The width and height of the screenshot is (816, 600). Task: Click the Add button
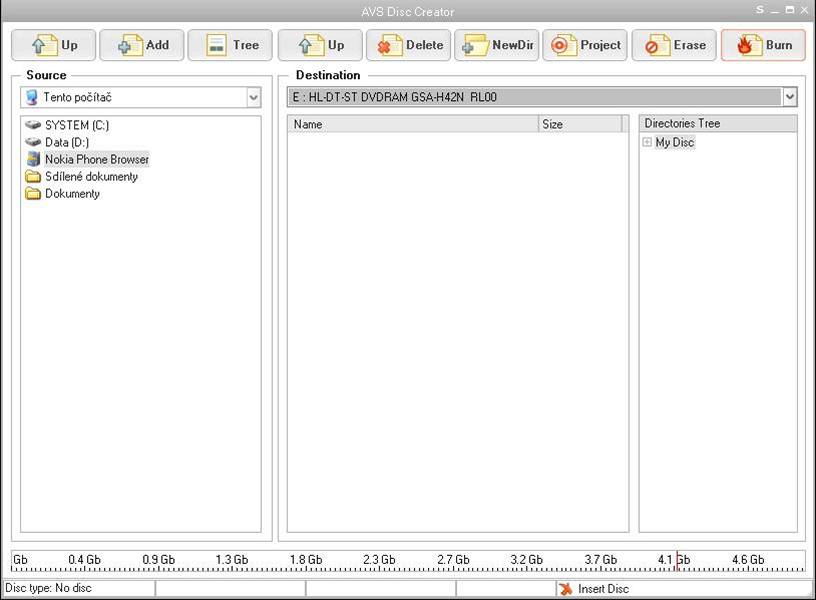point(142,45)
